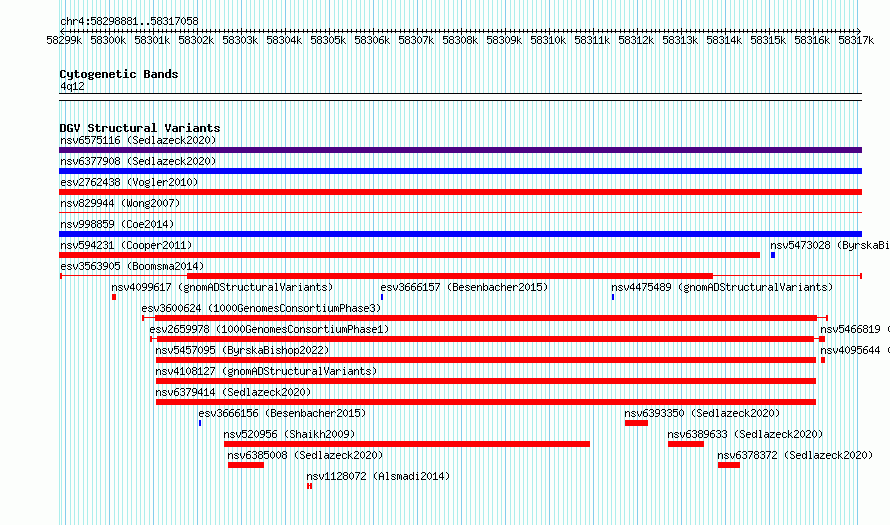
Task: Open nsv6393350 (Sedlazeck2020) label
Action: [702, 413]
